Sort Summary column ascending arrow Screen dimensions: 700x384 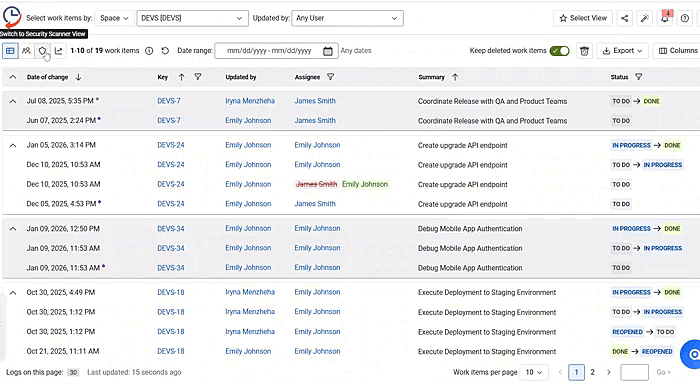[455, 77]
